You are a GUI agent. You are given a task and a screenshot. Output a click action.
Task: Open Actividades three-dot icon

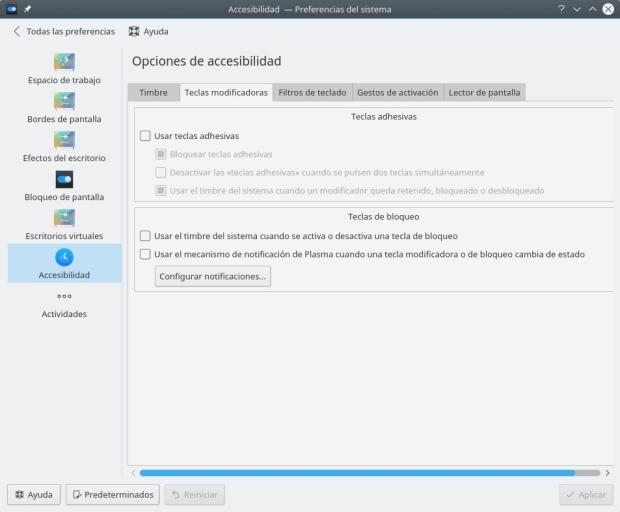point(64,295)
